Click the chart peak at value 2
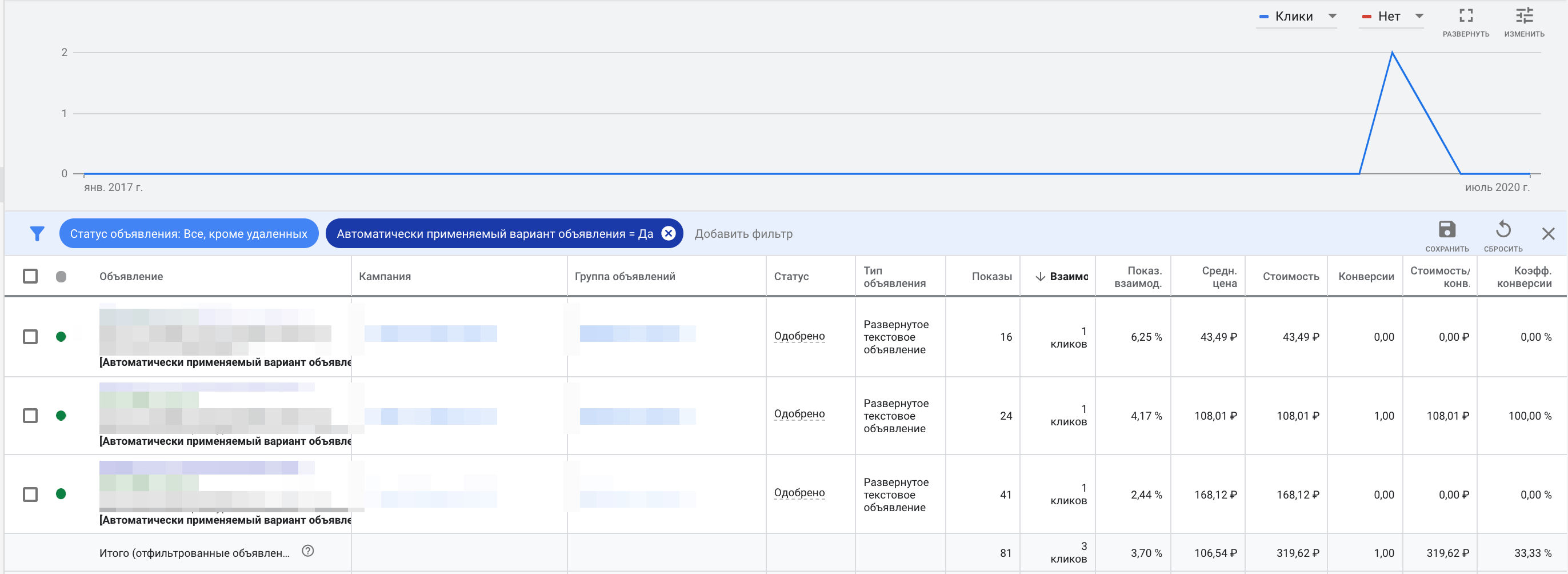The height and width of the screenshot is (574, 1568). tap(1392, 53)
